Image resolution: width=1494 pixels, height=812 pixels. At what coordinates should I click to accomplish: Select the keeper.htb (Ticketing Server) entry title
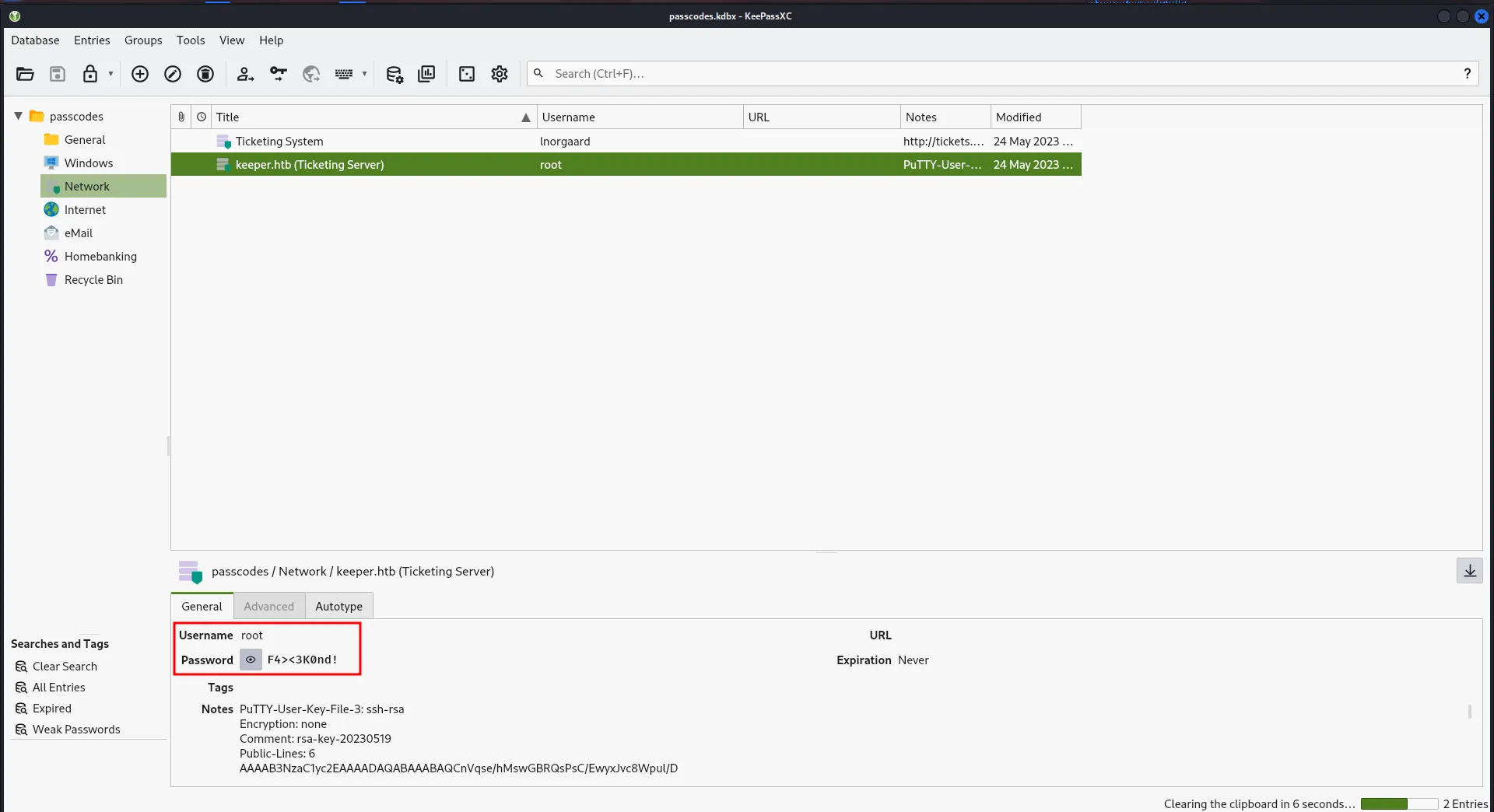[310, 164]
